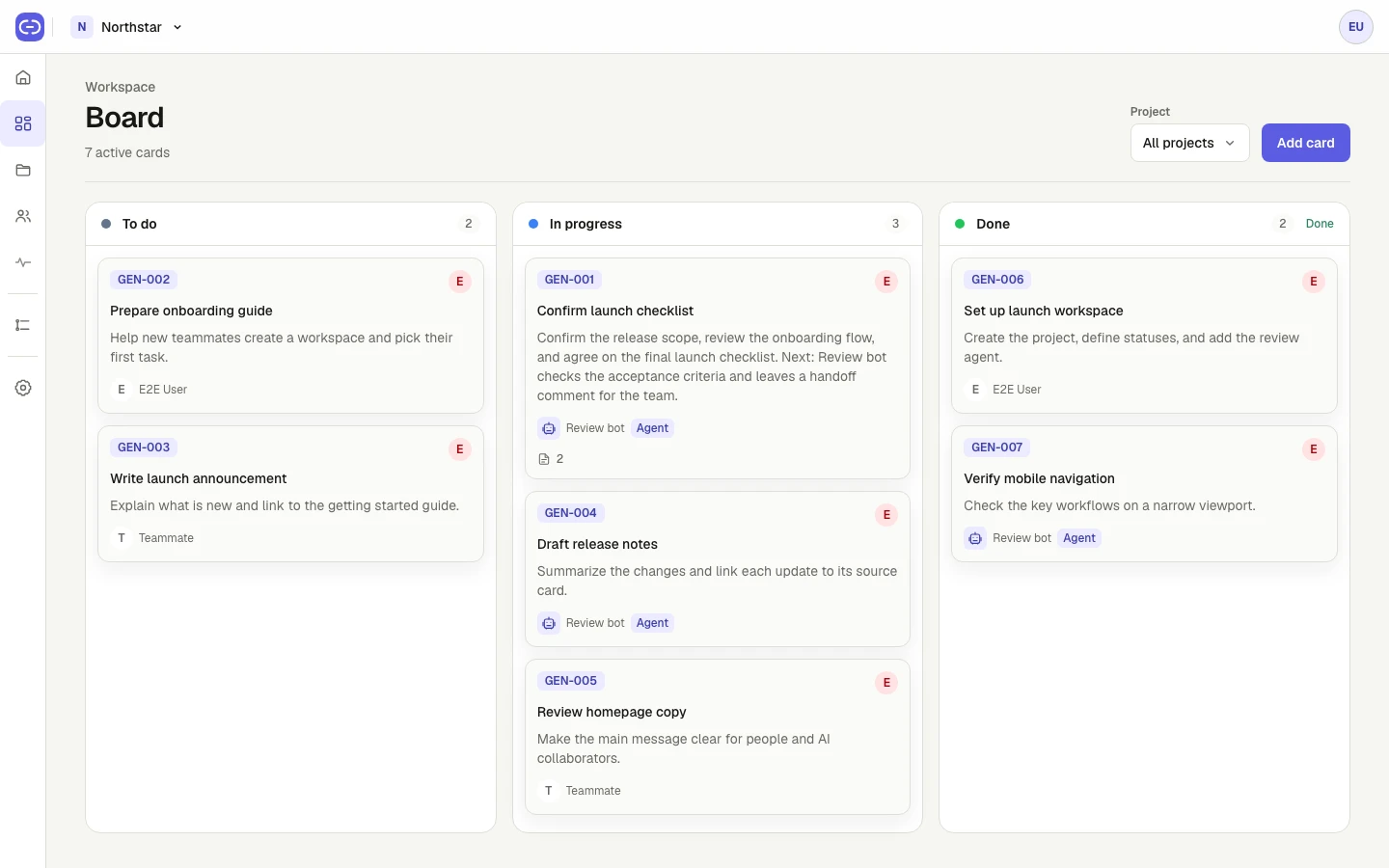Screen dimensions: 1389x868
Task: Open the Prepare onboarding guide card title
Action: [x=191, y=311]
